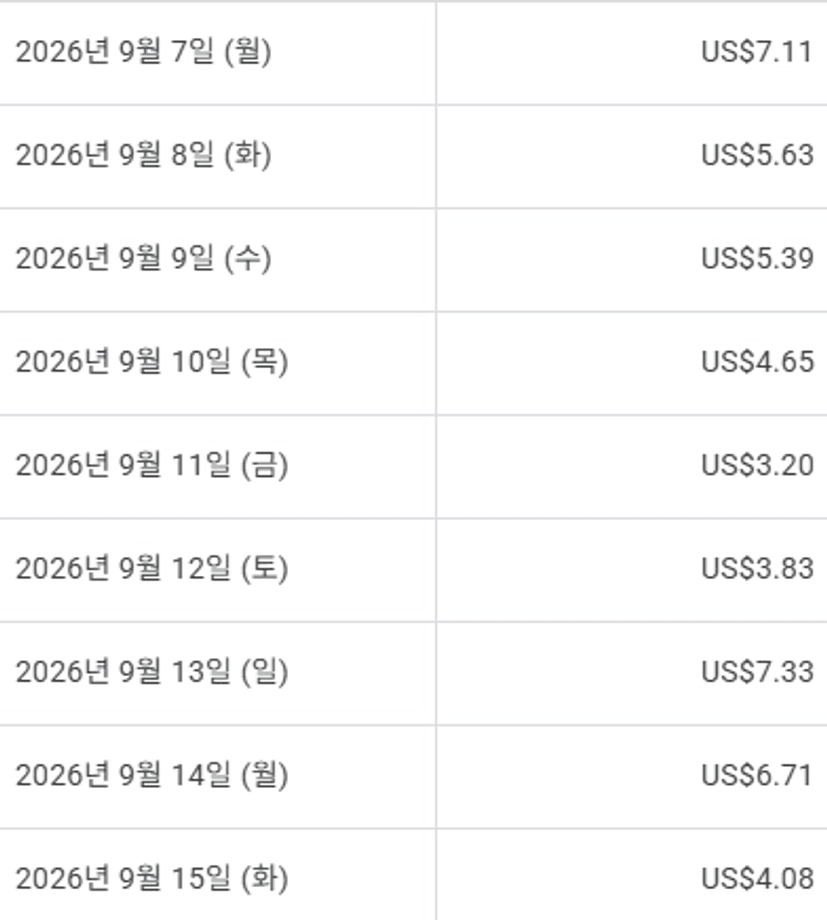Click the US$5.63 amount
The height and width of the screenshot is (920, 827).
[x=757, y=155]
